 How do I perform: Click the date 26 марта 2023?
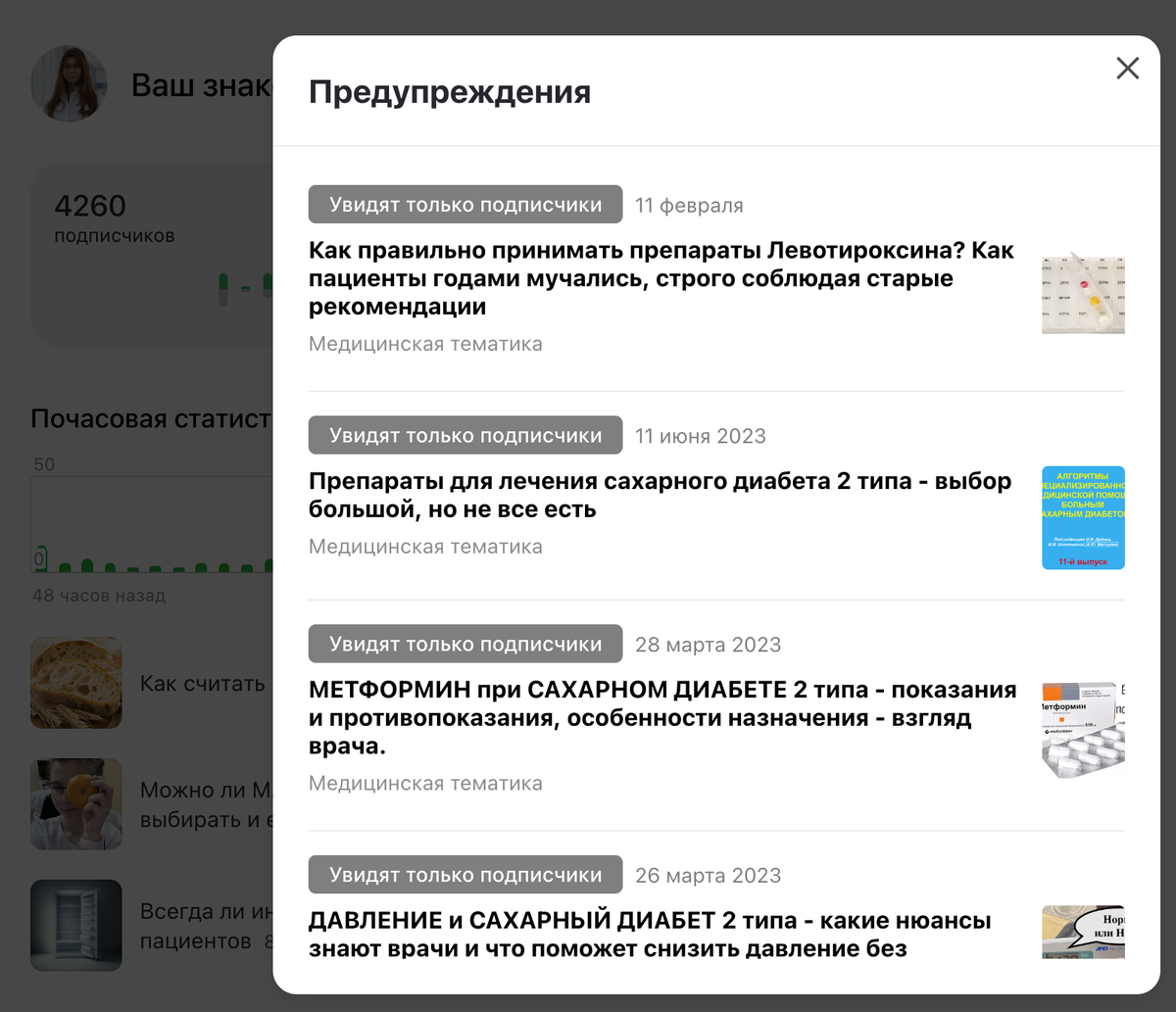click(709, 876)
